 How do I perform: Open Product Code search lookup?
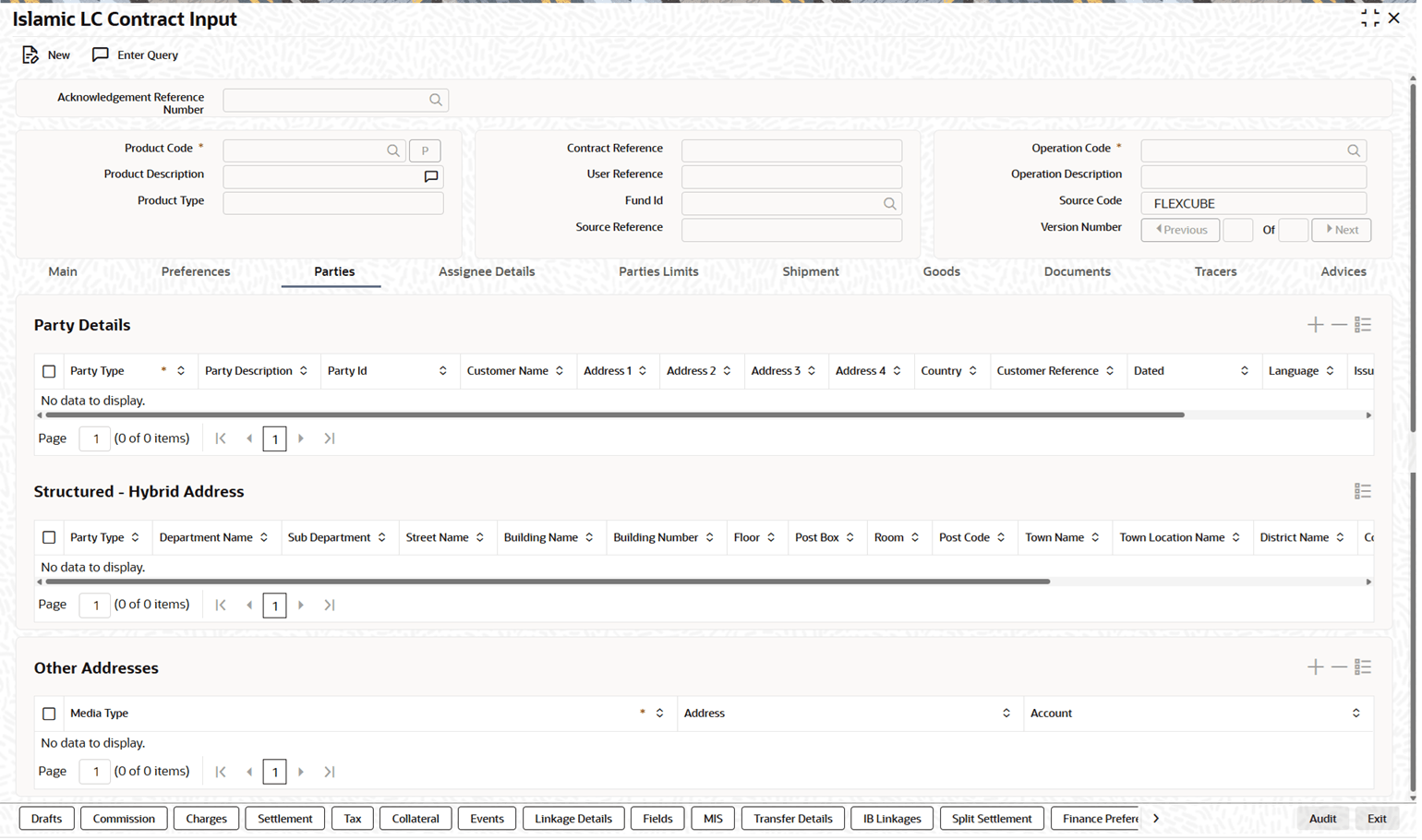[x=393, y=150]
